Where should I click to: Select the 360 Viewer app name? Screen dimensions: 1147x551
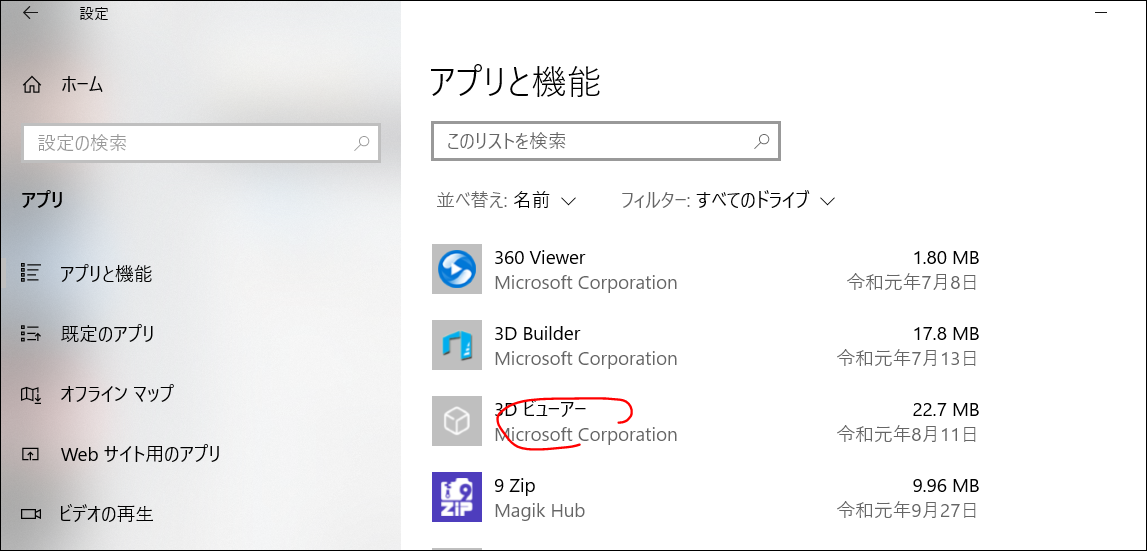tap(540, 258)
